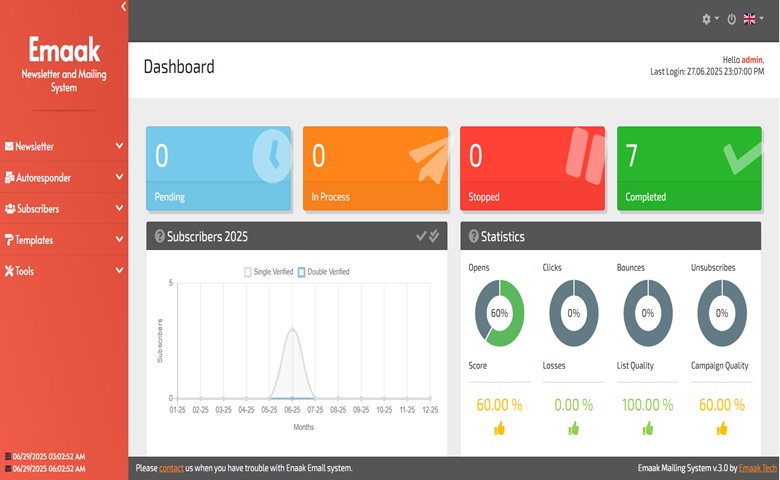Open the Newsletter sidebar menu
Screen dimensions: 780x480
64,146
